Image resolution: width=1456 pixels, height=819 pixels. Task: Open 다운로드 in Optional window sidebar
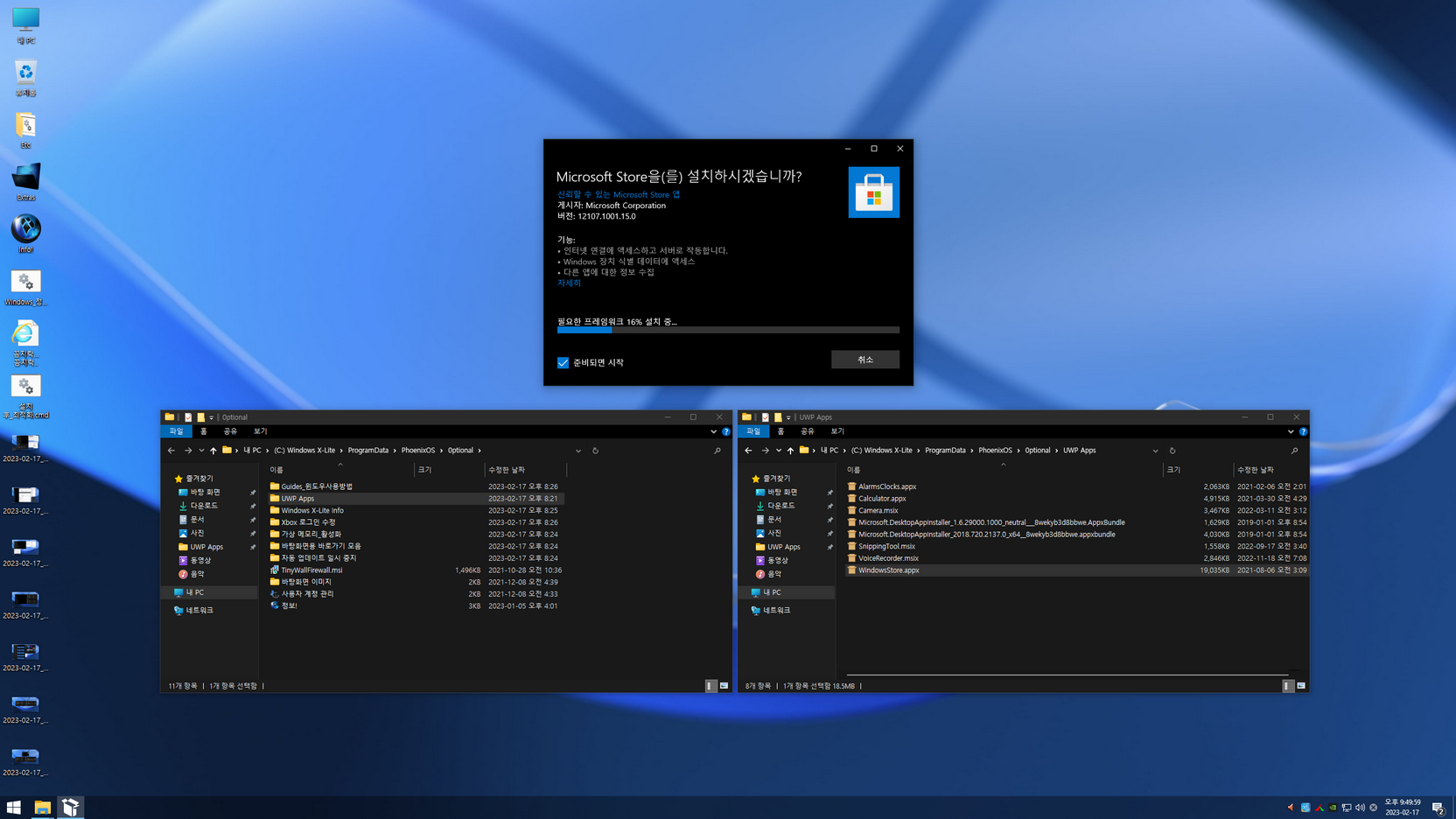click(204, 506)
